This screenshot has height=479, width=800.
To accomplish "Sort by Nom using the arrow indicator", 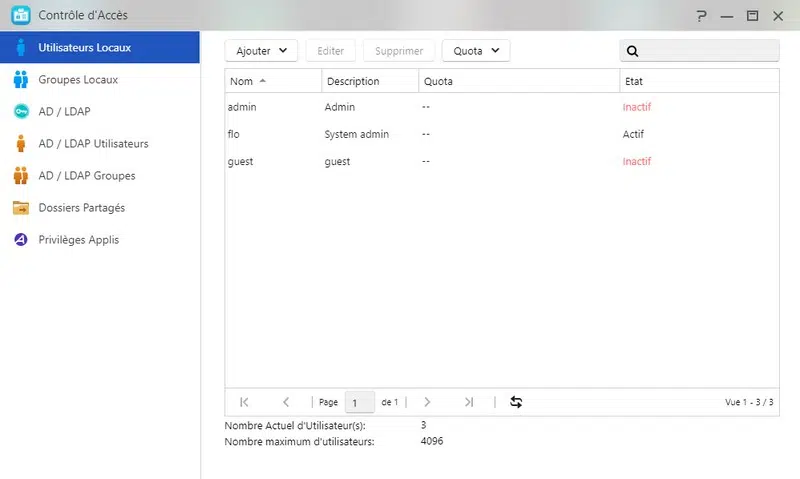I will tap(262, 81).
